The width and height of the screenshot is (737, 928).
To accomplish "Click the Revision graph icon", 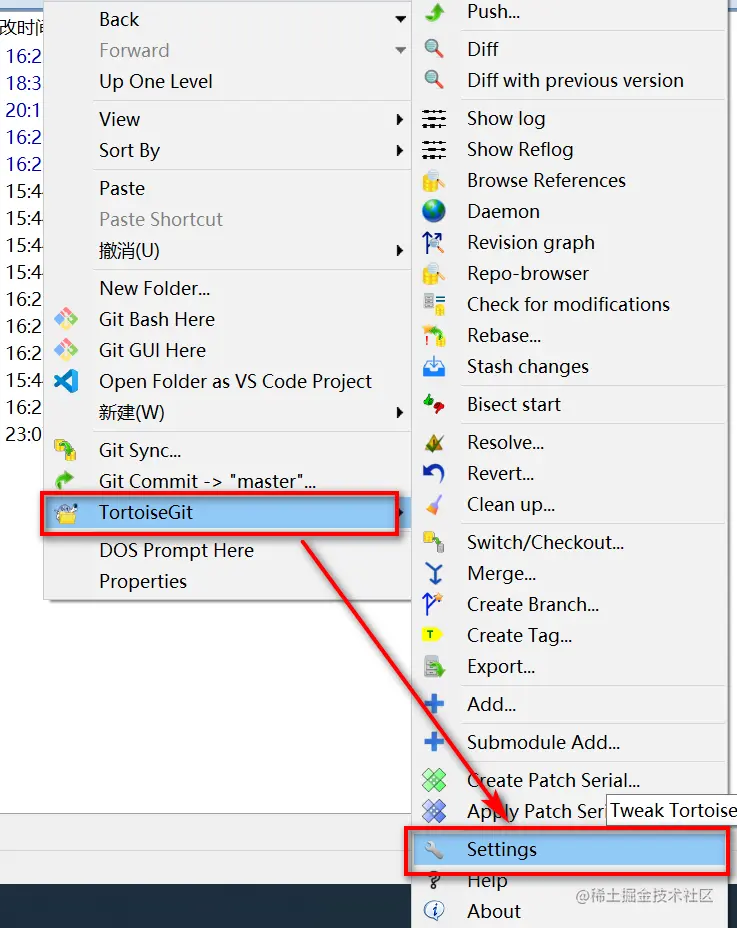I will click(433, 243).
